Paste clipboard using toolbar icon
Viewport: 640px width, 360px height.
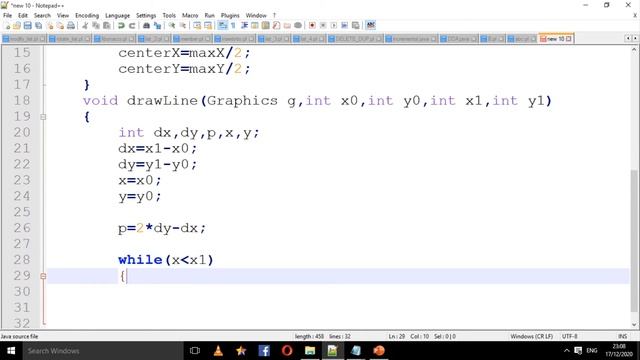click(107, 26)
